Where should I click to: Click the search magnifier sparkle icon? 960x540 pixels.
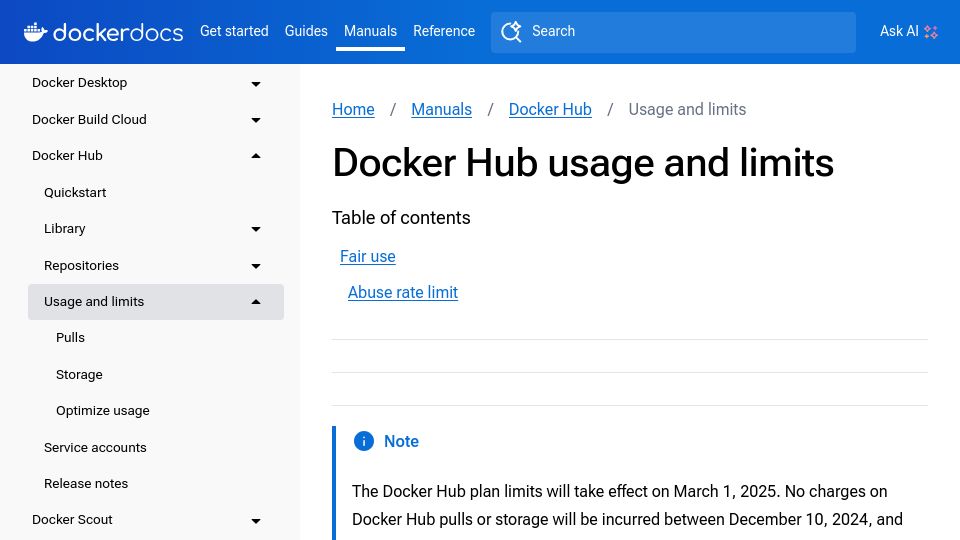pos(511,31)
